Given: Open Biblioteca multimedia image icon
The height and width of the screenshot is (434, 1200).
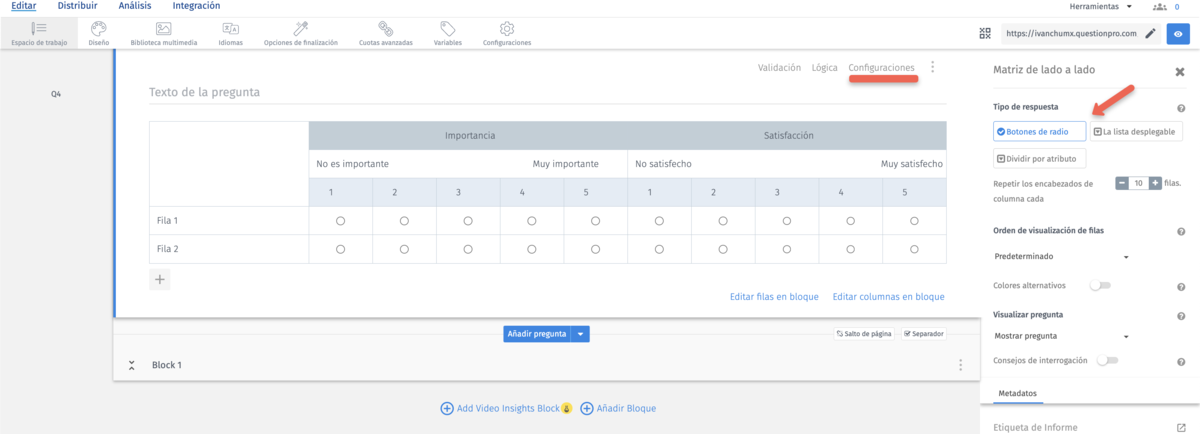Looking at the screenshot, I should point(164,30).
